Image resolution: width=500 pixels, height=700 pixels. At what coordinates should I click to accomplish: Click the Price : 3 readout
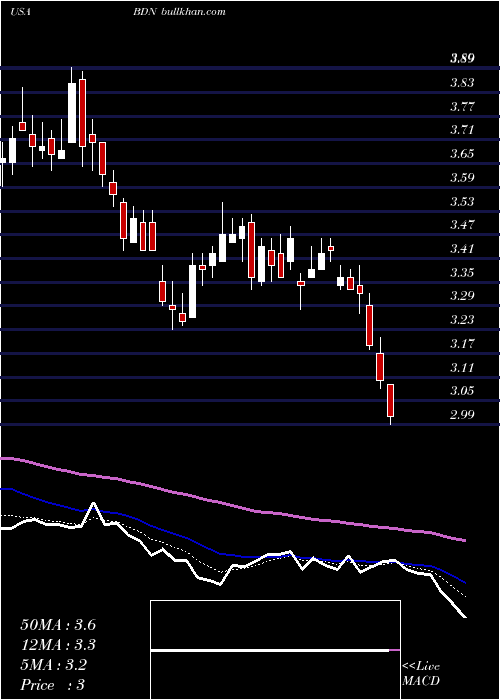point(52,685)
